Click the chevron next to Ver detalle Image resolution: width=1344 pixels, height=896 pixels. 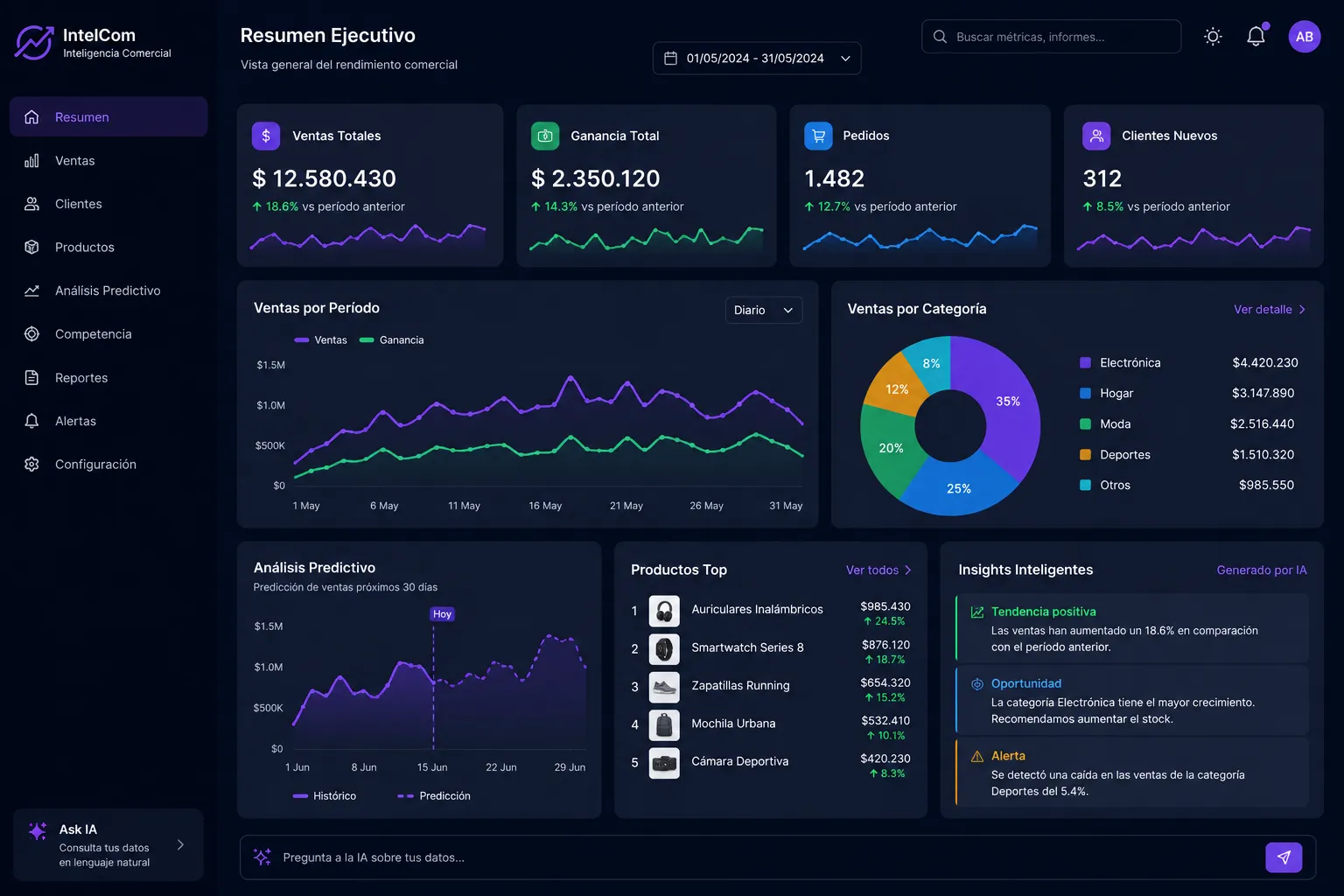coord(1302,310)
